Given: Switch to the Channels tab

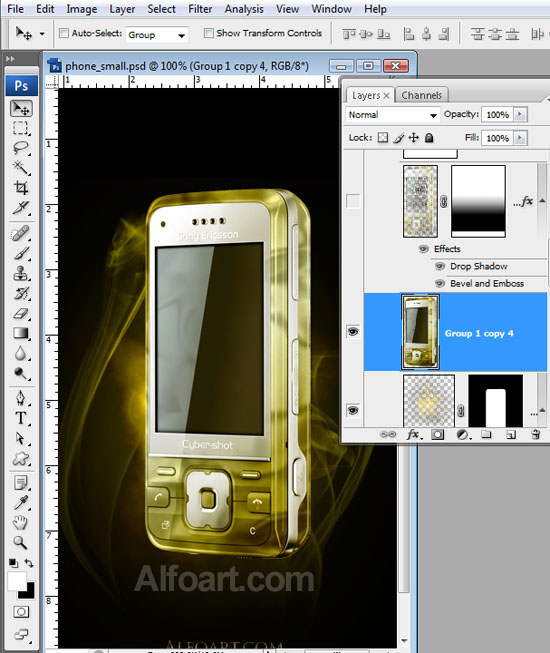Looking at the screenshot, I should point(421,95).
